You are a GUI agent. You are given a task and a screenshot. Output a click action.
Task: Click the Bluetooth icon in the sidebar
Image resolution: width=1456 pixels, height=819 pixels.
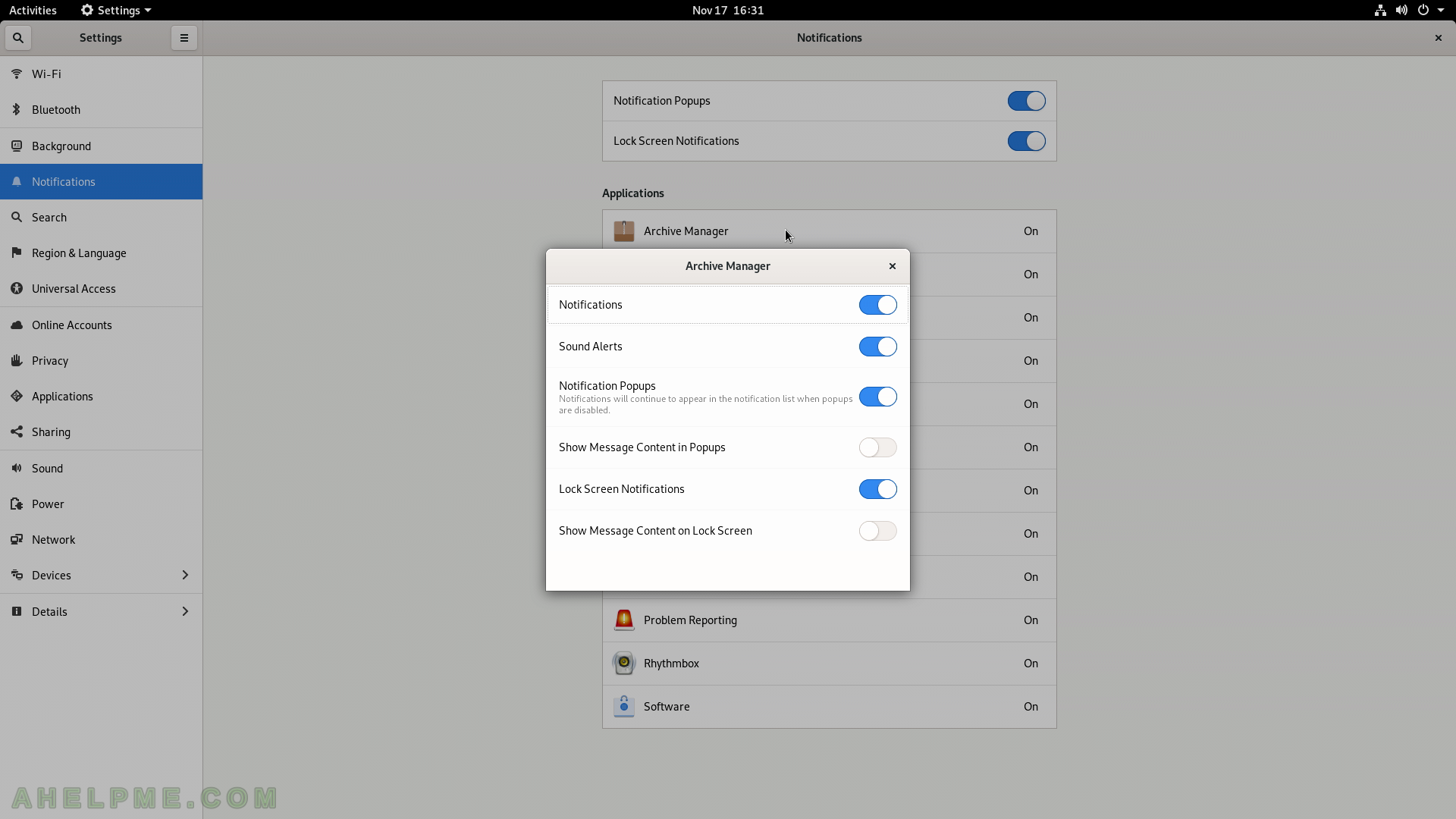(x=17, y=109)
